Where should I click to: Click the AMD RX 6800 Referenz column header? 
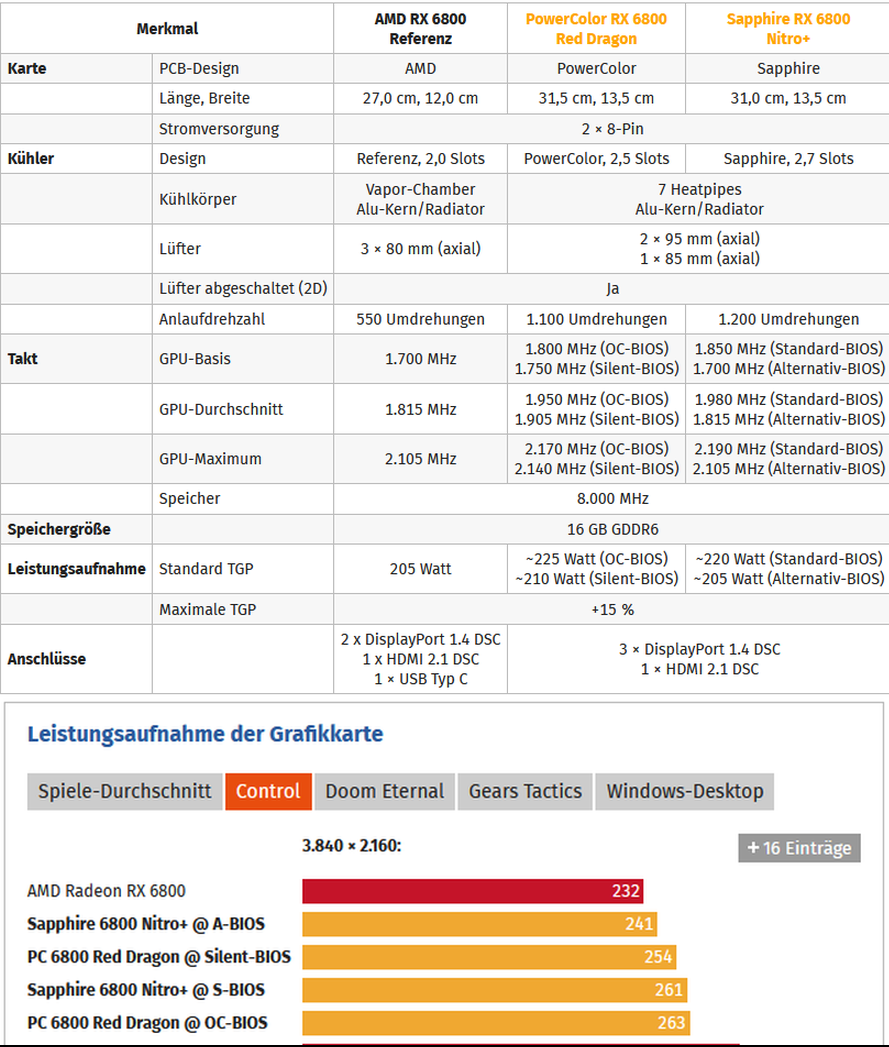tap(420, 29)
